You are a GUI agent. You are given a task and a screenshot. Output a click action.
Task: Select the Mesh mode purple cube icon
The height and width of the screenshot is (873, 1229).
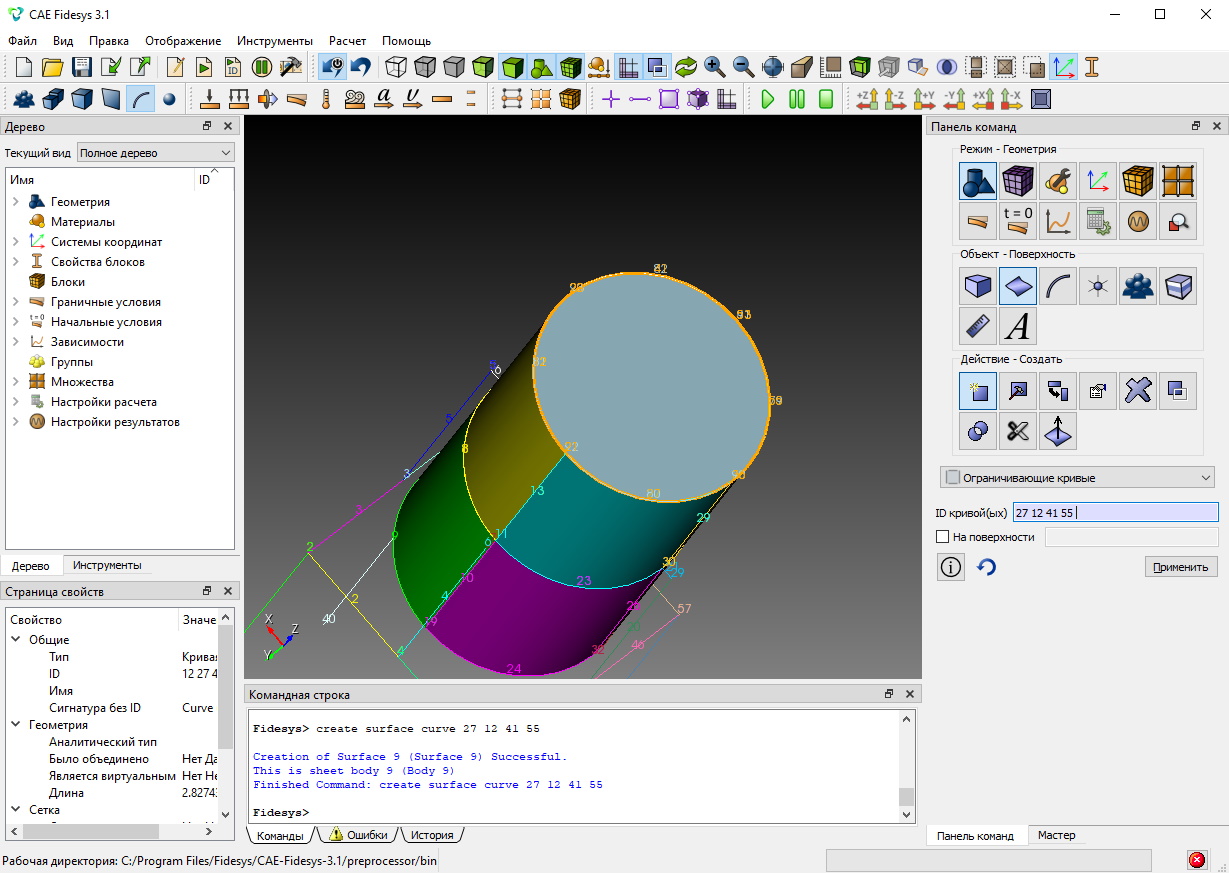1018,181
